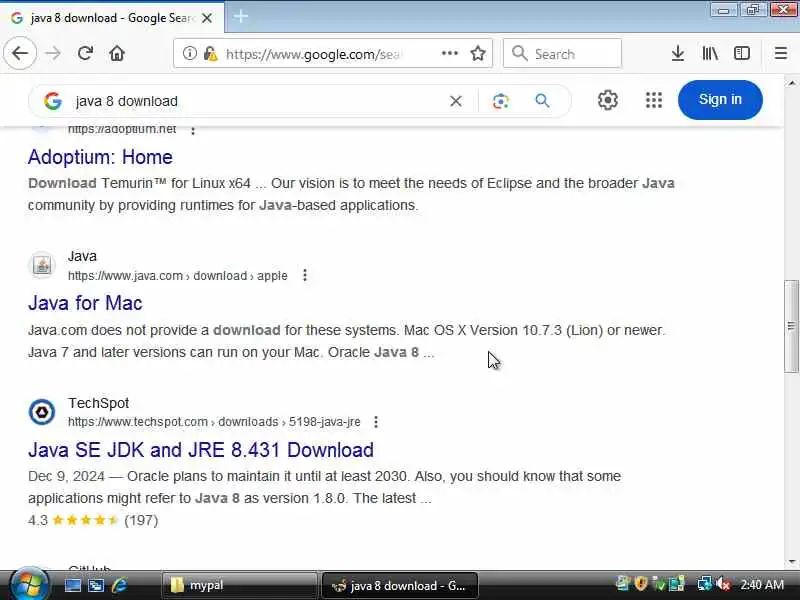Open the Google apps grid
The width and height of the screenshot is (800, 600).
point(654,100)
